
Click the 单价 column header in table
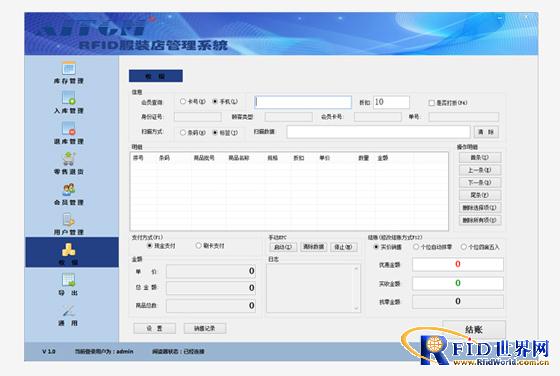point(324,158)
